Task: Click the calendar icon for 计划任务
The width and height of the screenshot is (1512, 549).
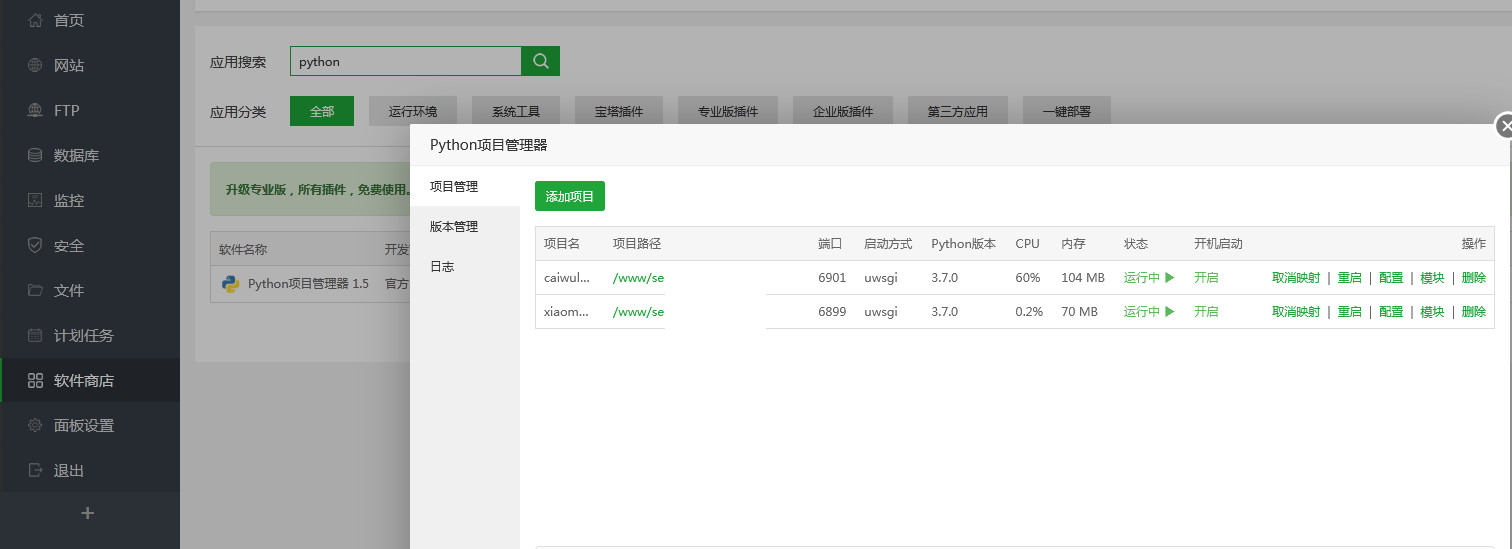Action: (x=35, y=335)
